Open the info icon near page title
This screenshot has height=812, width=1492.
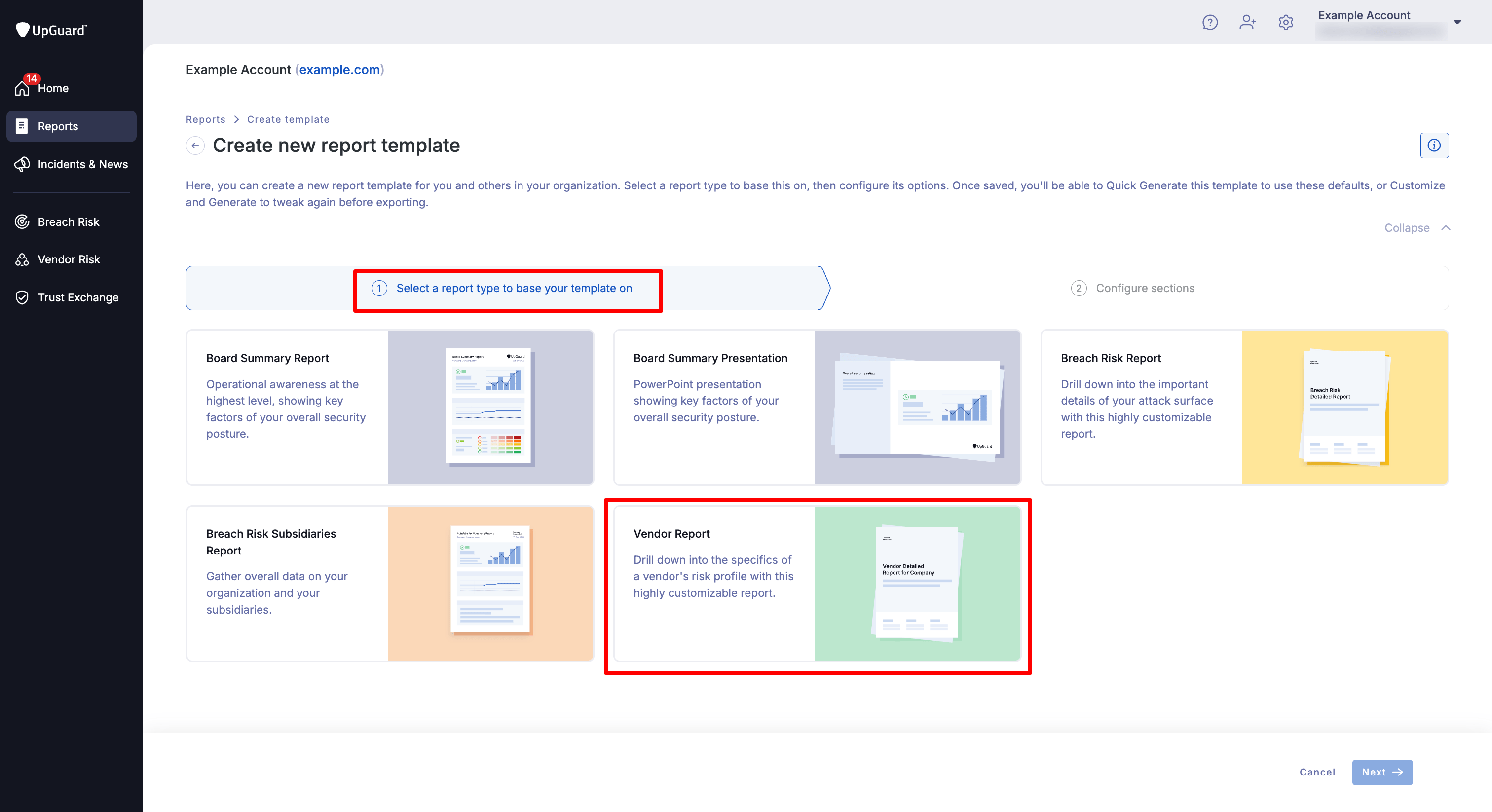[x=1434, y=146]
